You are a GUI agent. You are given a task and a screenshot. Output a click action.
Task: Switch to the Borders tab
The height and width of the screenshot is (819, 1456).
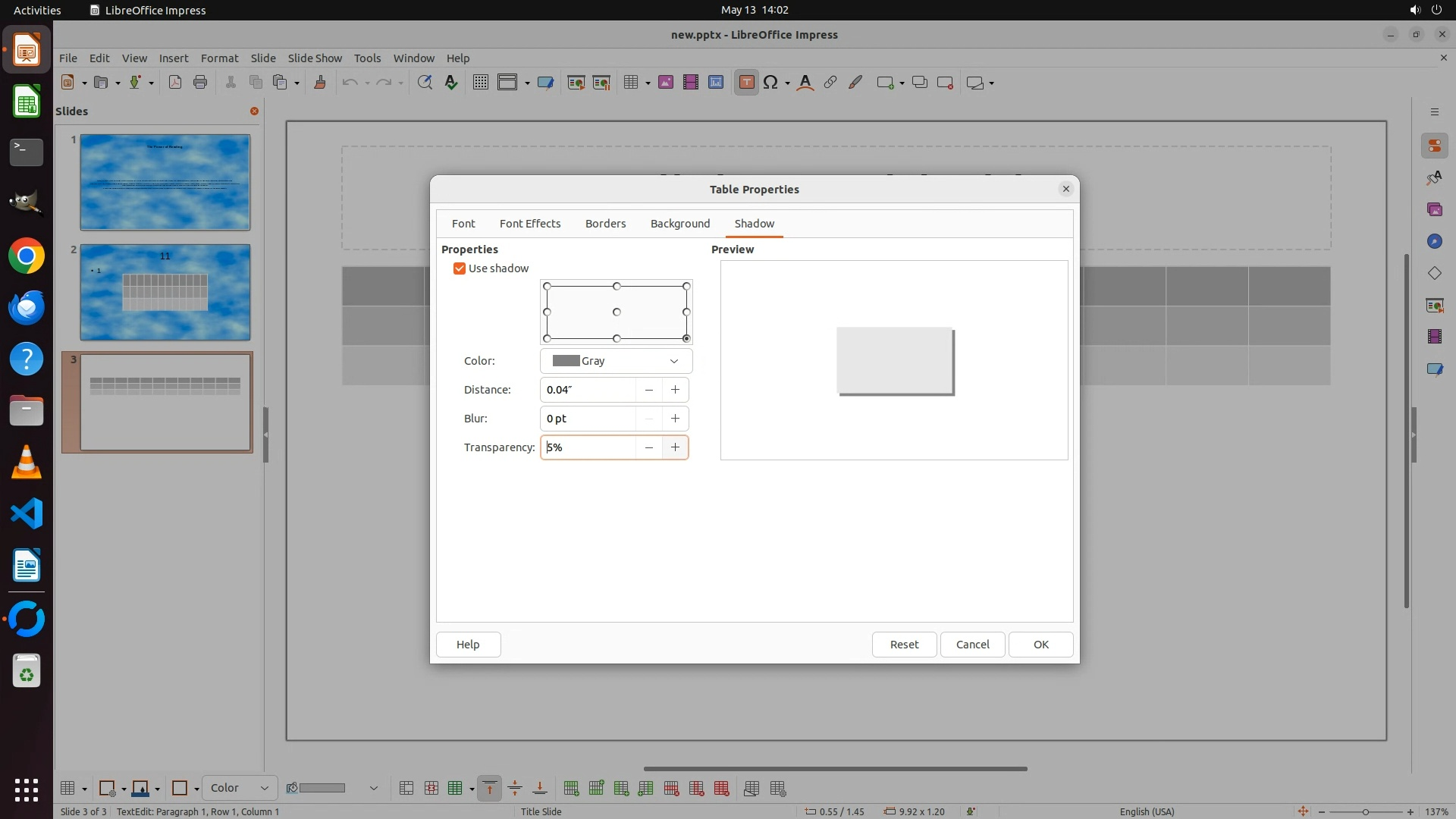605,224
